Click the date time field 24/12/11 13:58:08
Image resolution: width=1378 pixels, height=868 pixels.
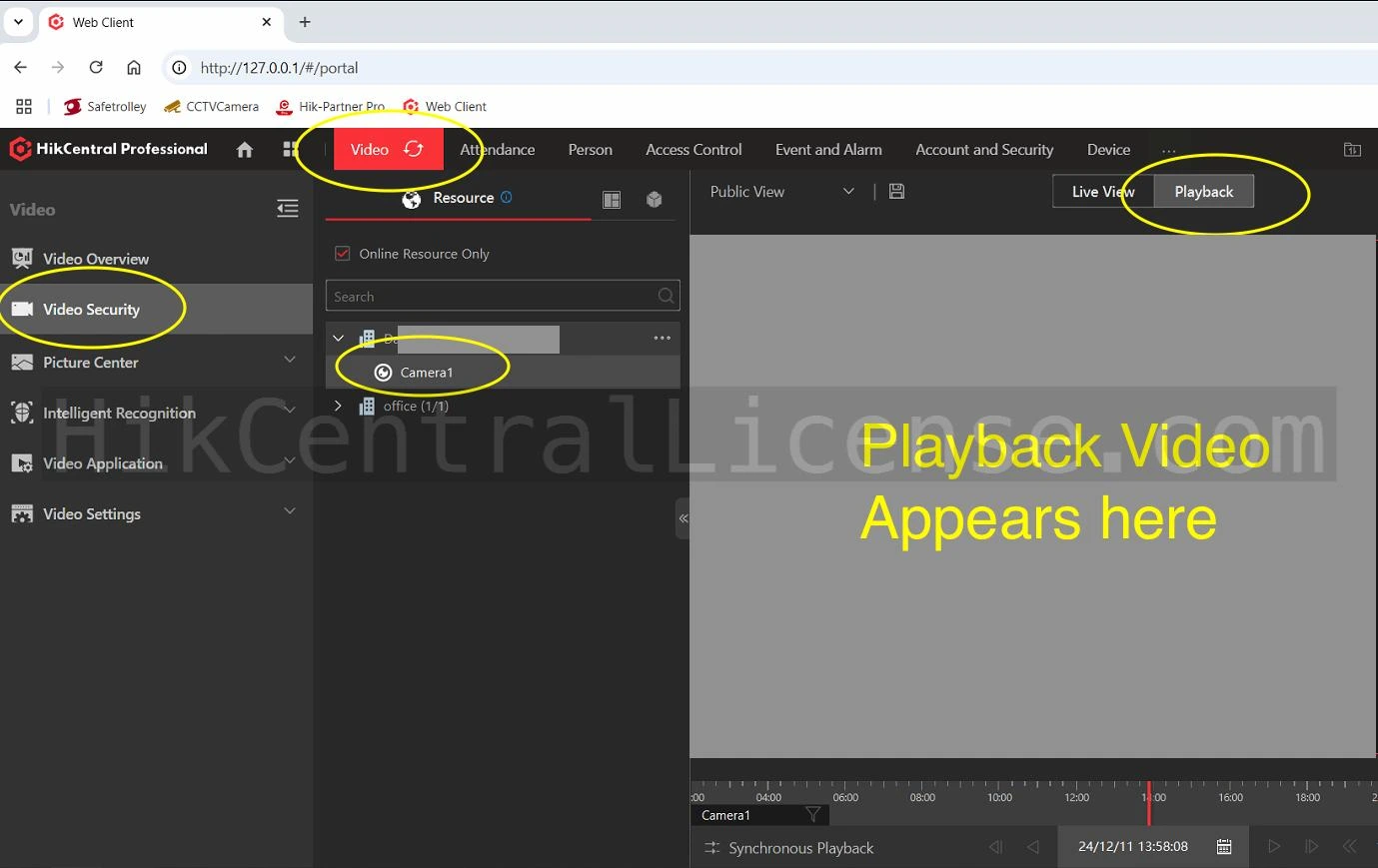point(1133,847)
